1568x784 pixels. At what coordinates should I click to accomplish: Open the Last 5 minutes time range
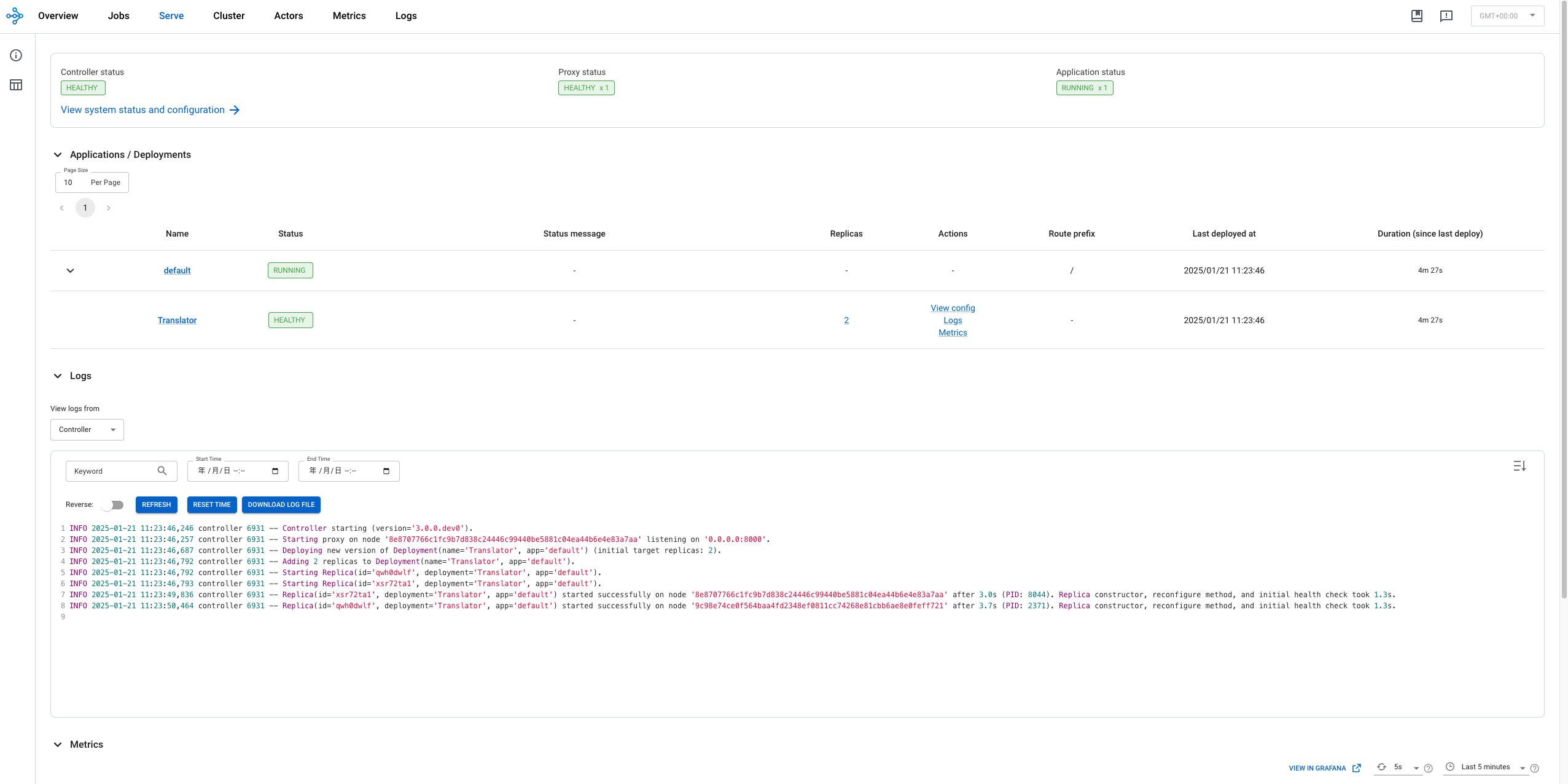pos(1485,767)
